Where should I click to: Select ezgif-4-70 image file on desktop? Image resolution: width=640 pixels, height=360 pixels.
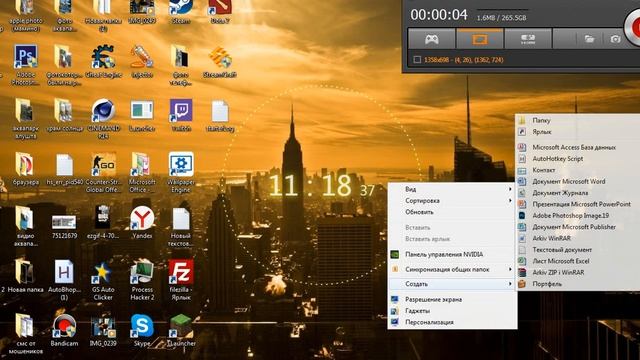pyautogui.click(x=103, y=222)
